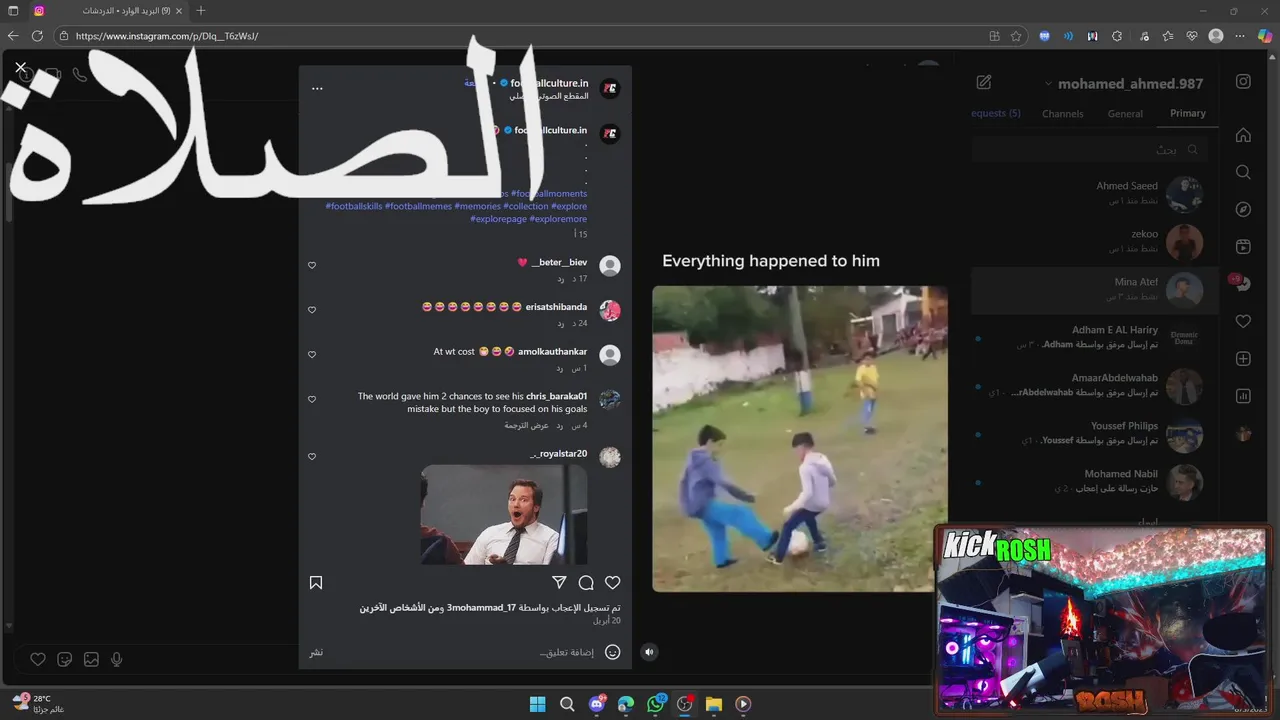The image size is (1280, 720).
Task: Close the Instagram post overlay
Action: point(20,68)
